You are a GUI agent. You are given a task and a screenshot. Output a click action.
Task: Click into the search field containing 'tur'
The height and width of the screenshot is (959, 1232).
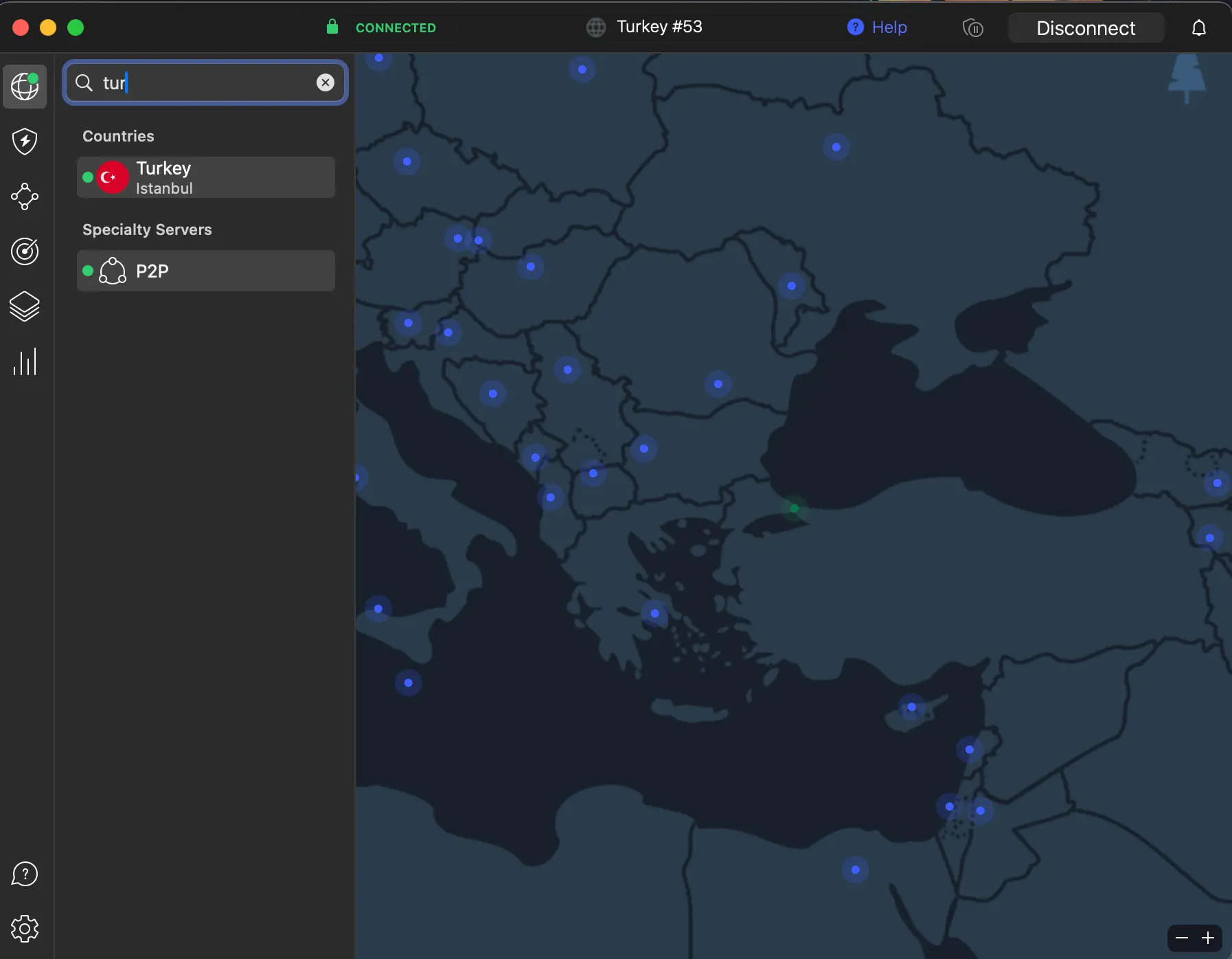[x=205, y=82]
